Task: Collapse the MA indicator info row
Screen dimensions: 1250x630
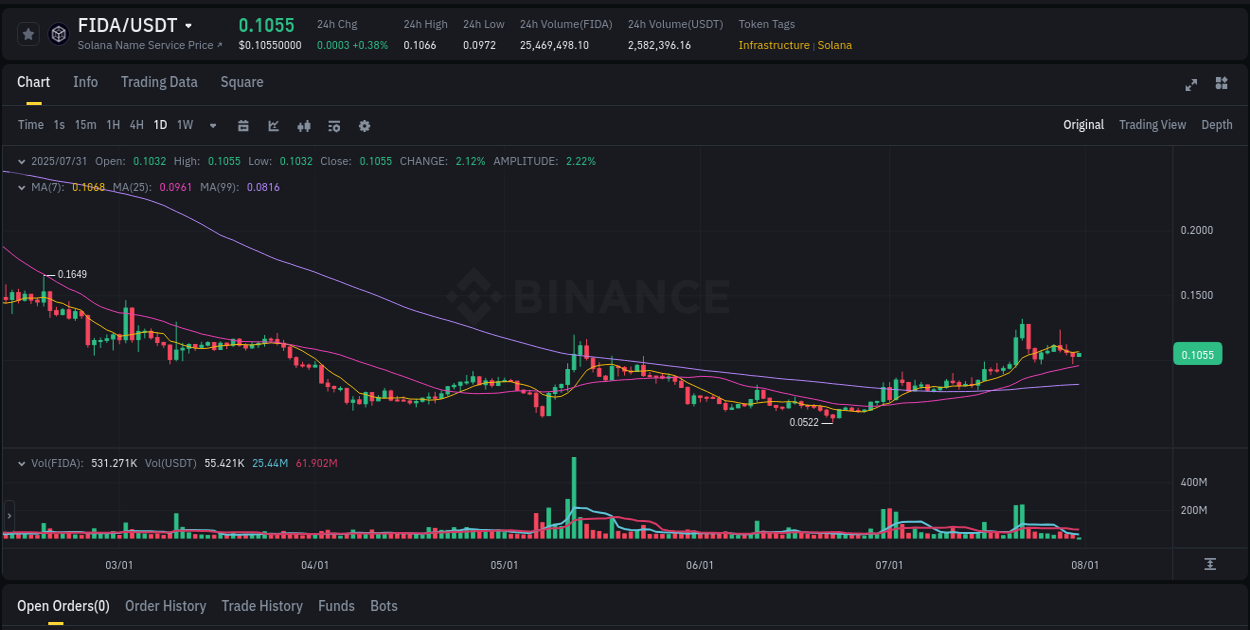Action: click(20, 187)
